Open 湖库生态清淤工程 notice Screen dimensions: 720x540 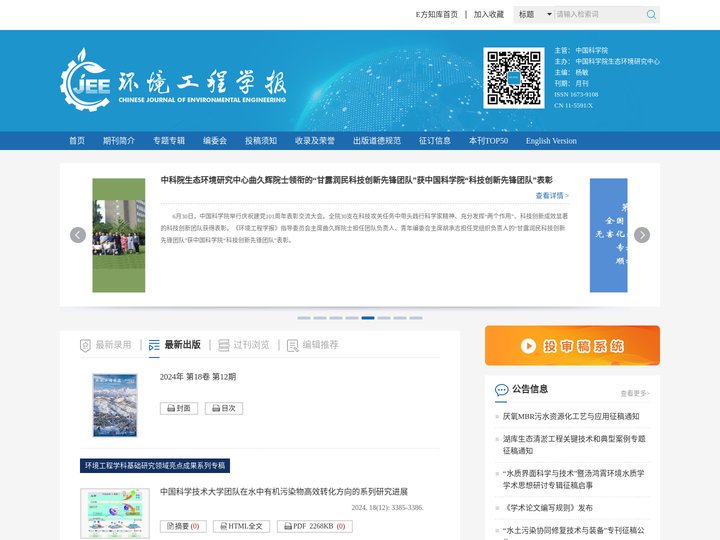coord(574,444)
